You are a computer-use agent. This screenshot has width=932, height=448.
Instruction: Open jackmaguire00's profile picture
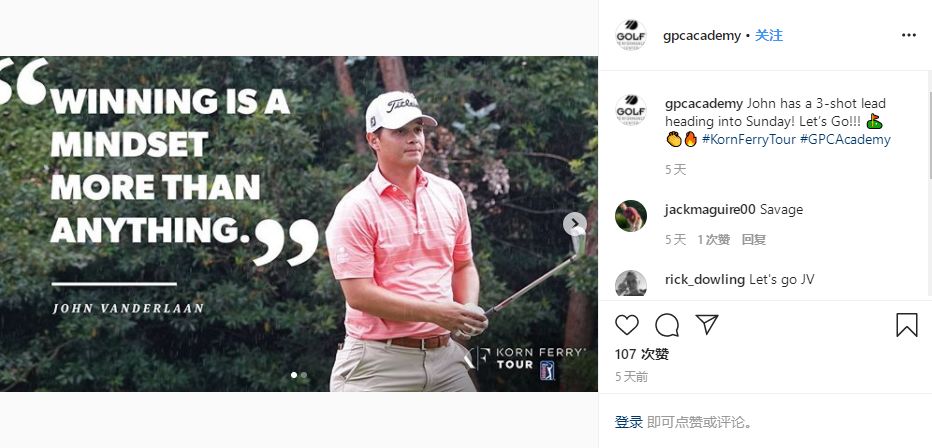[631, 216]
